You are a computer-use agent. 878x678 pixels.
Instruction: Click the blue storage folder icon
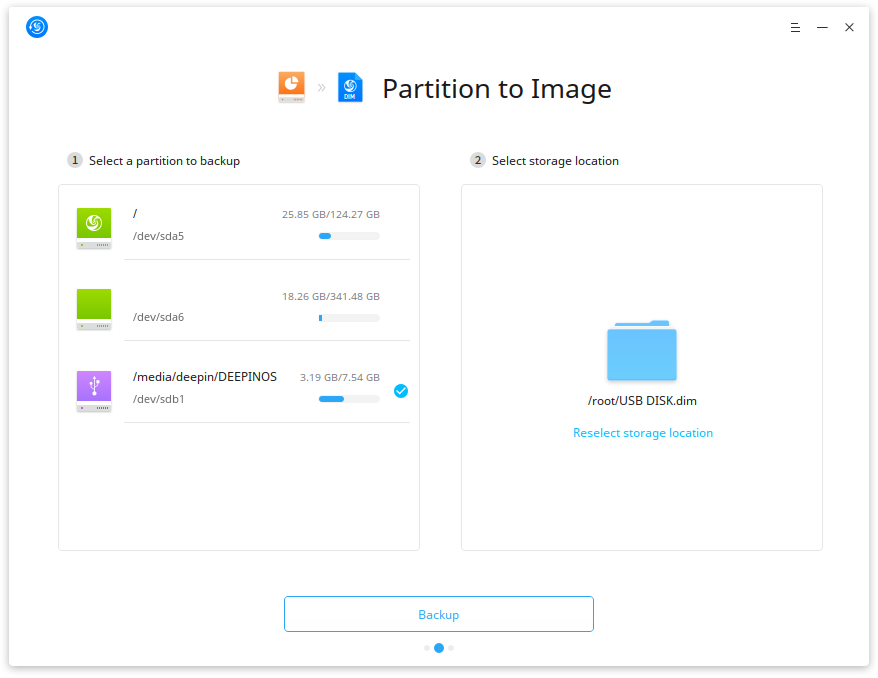[642, 350]
